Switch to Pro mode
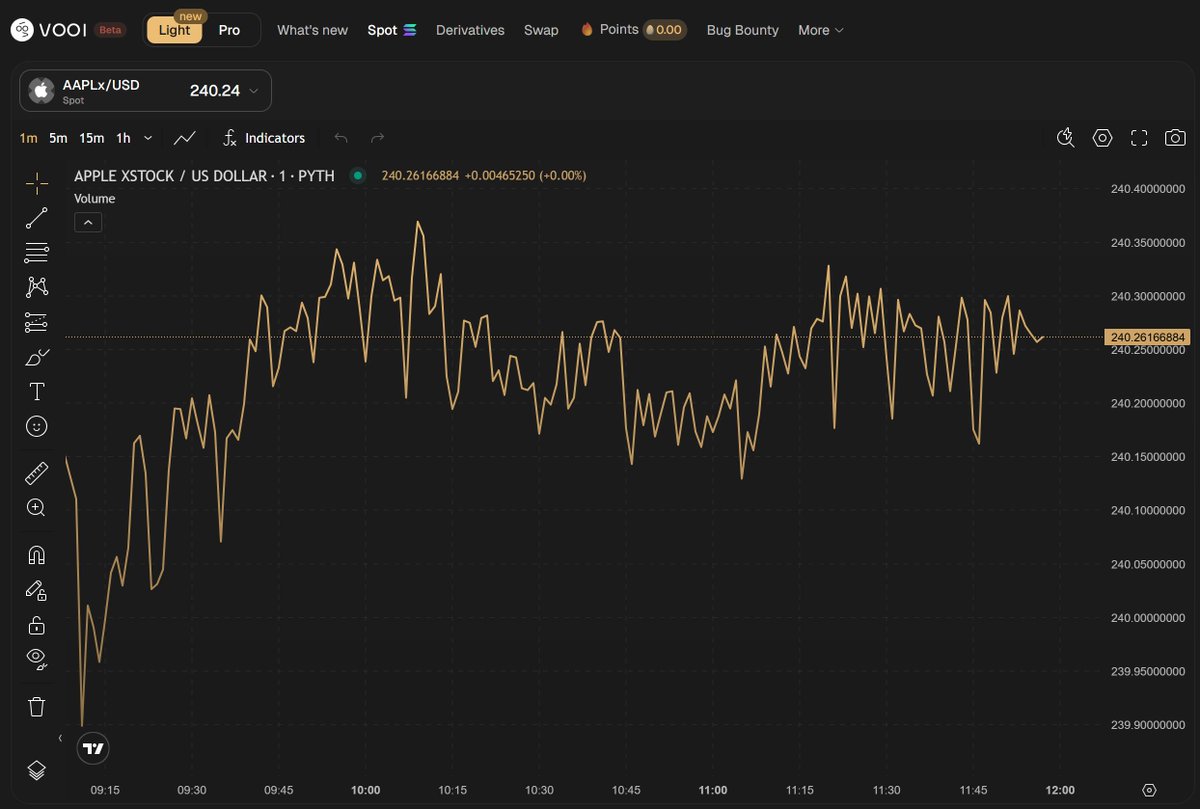 pyautogui.click(x=229, y=30)
